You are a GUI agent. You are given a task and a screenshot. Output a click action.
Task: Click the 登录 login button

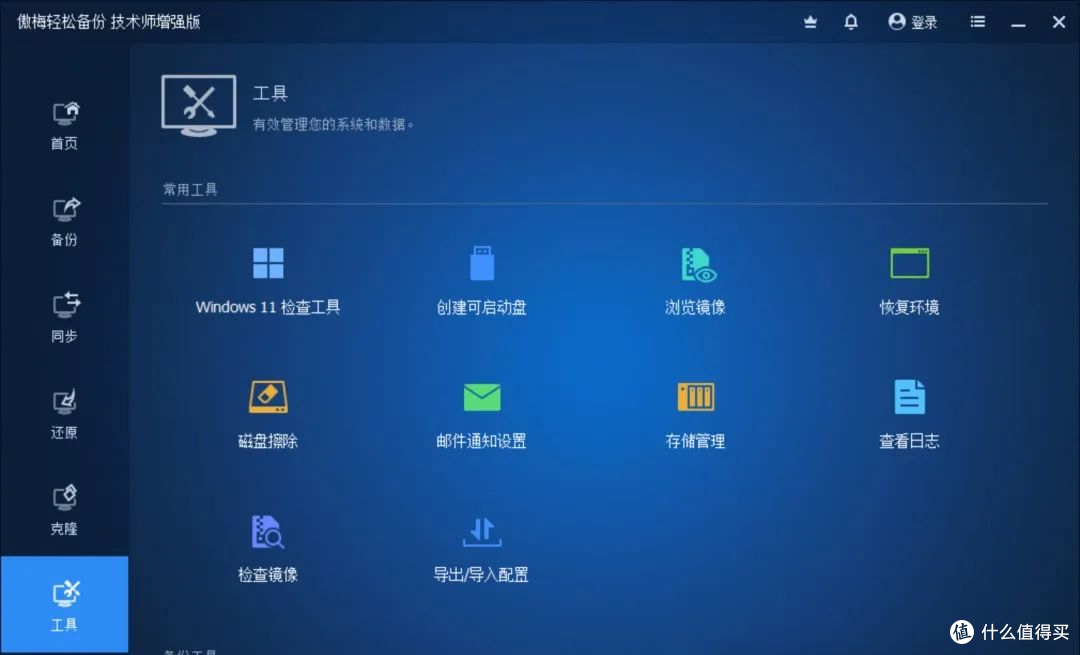(x=913, y=22)
